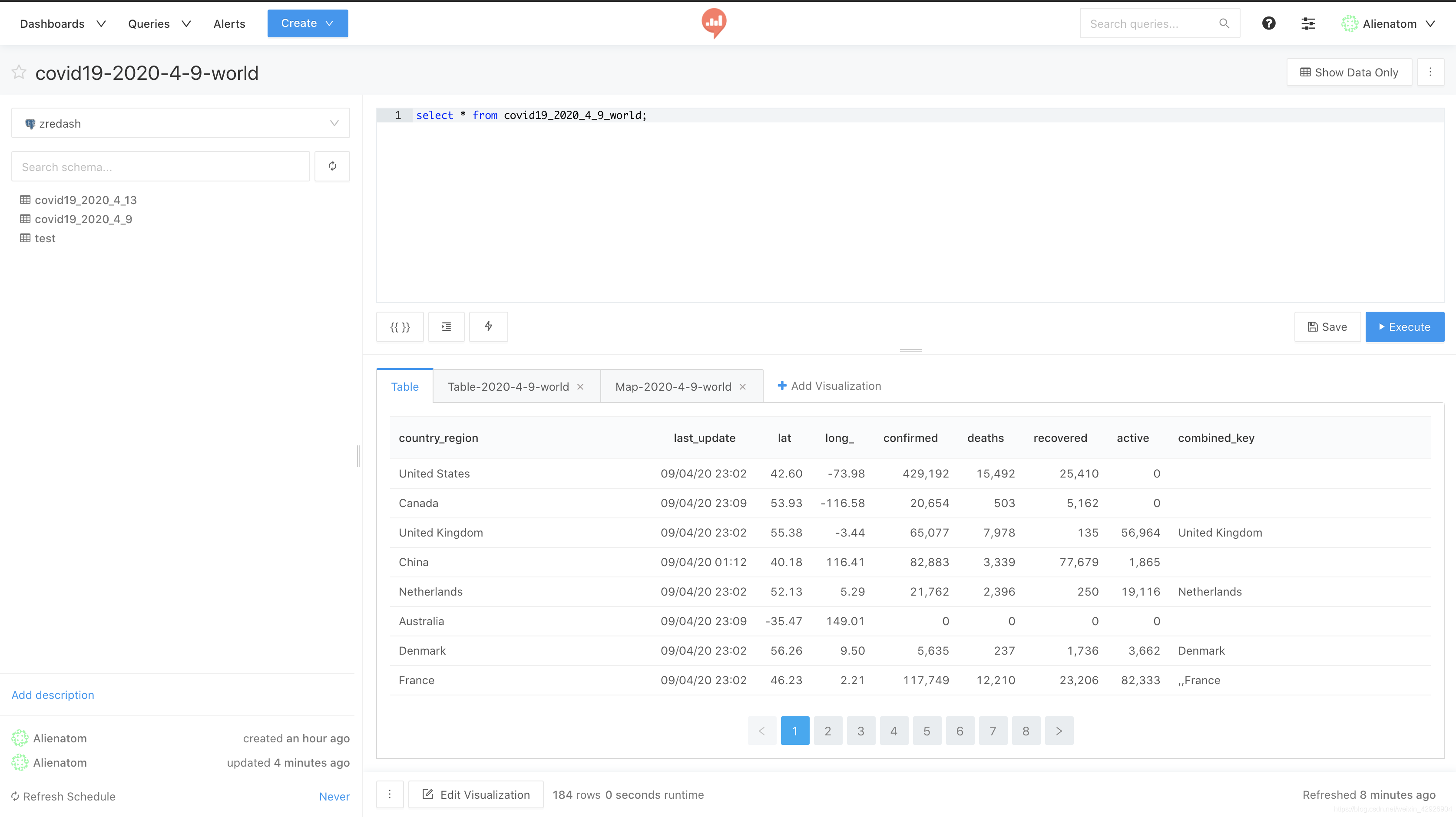Select current results page 1

[x=795, y=731]
